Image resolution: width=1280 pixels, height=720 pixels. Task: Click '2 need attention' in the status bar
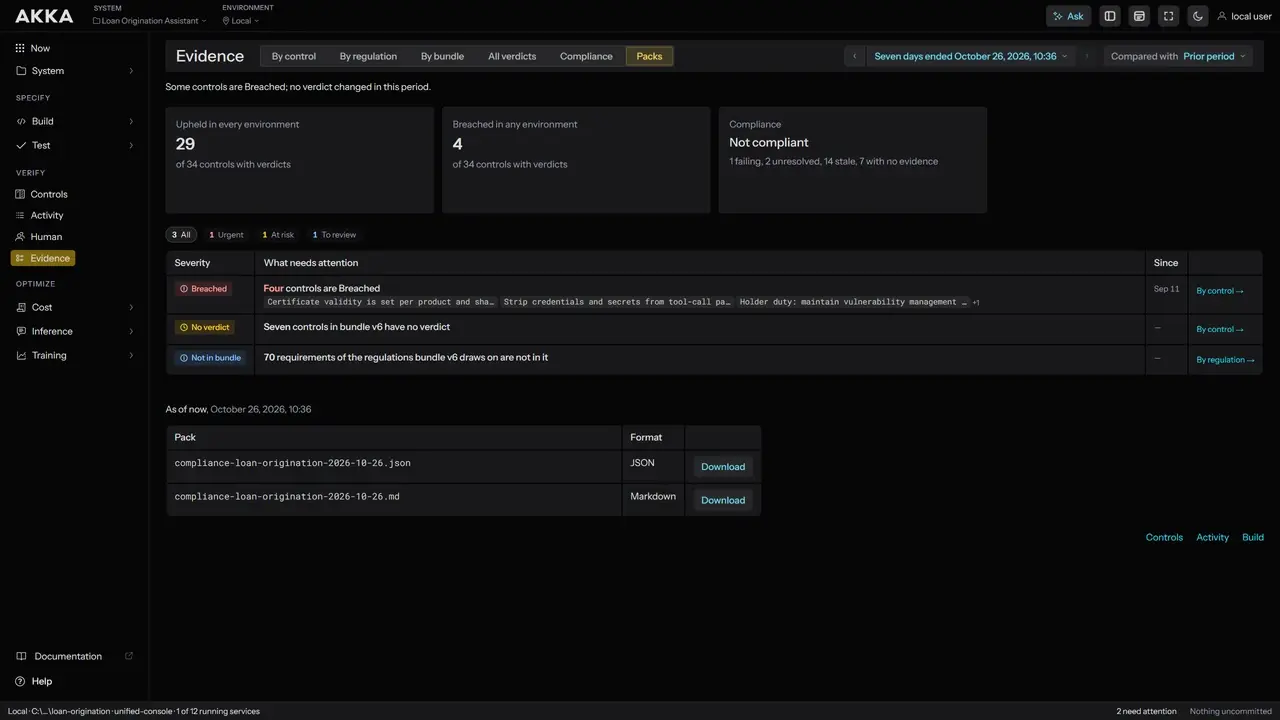[x=1146, y=711]
